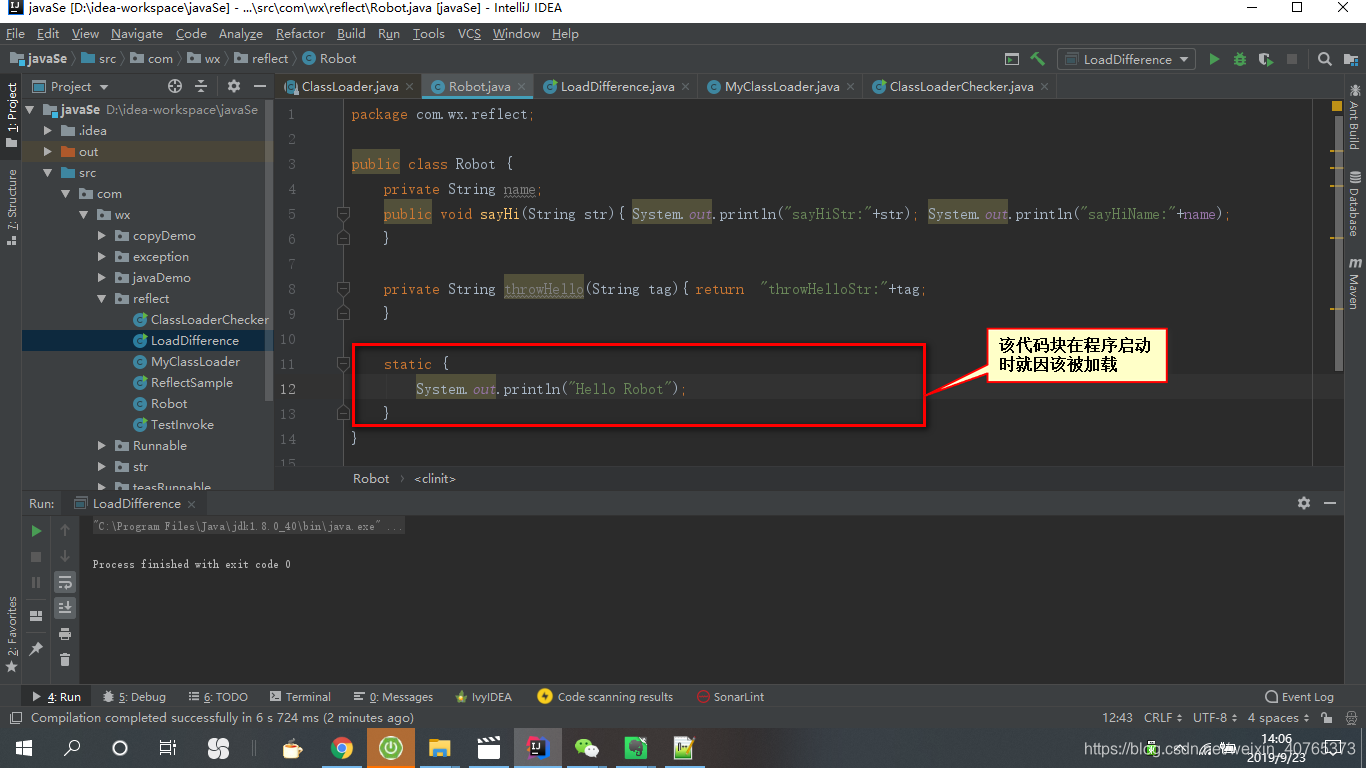Viewport: 1366px width, 768px height.
Task: Click the Windows Start button
Action: [x=23, y=747]
